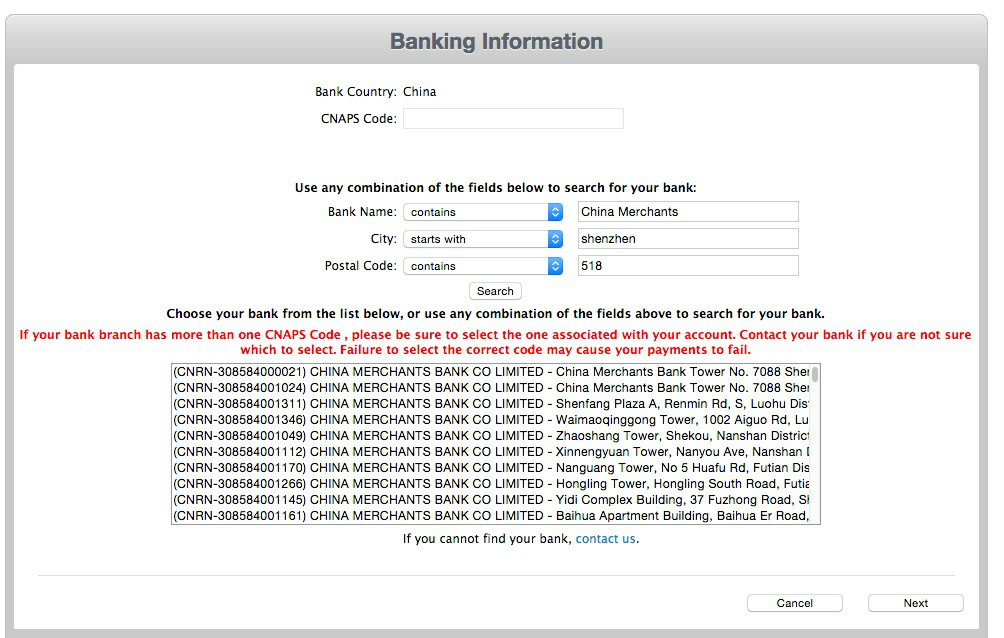Click the City field containing 'shenzhen'
1004x638 pixels.
click(x=688, y=239)
